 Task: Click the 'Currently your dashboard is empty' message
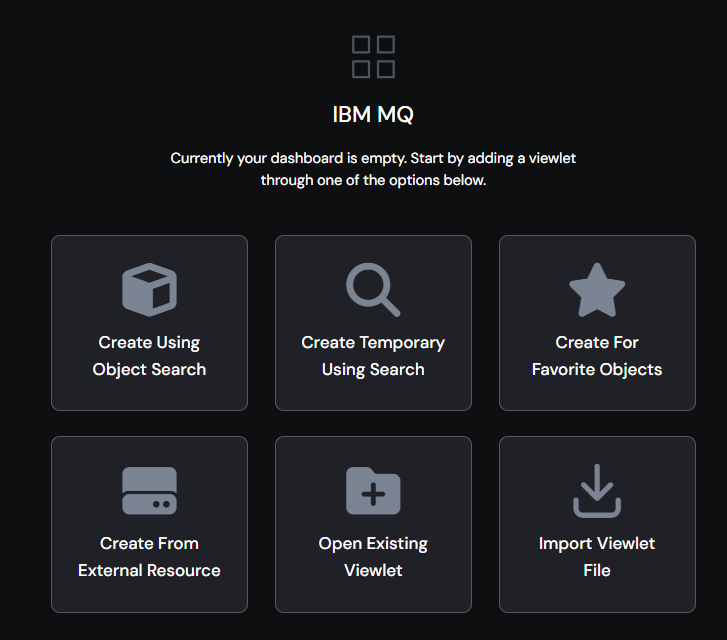pyautogui.click(x=373, y=169)
